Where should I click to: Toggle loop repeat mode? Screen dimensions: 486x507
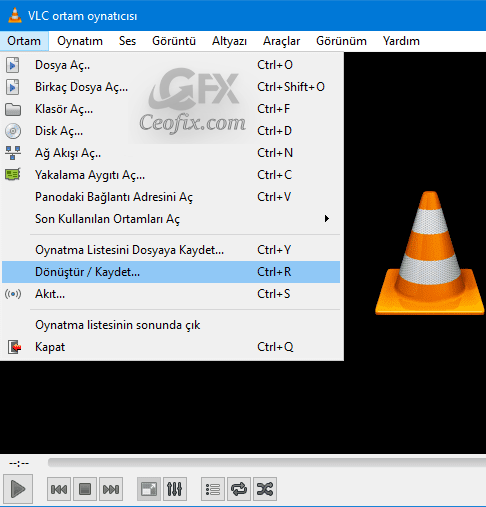point(239,489)
